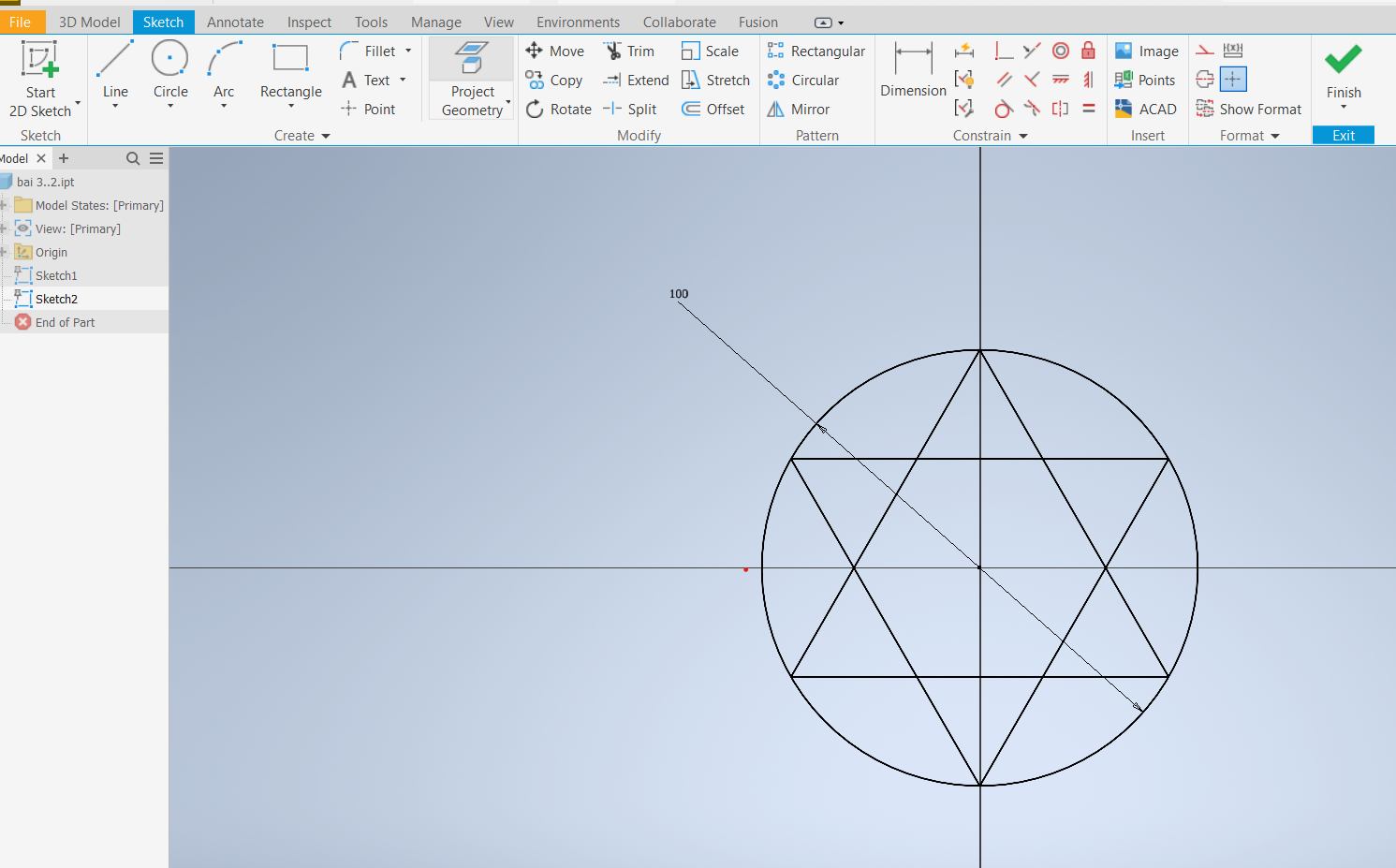
Task: Expand the Constrain panel dropdown
Action: (1023, 136)
